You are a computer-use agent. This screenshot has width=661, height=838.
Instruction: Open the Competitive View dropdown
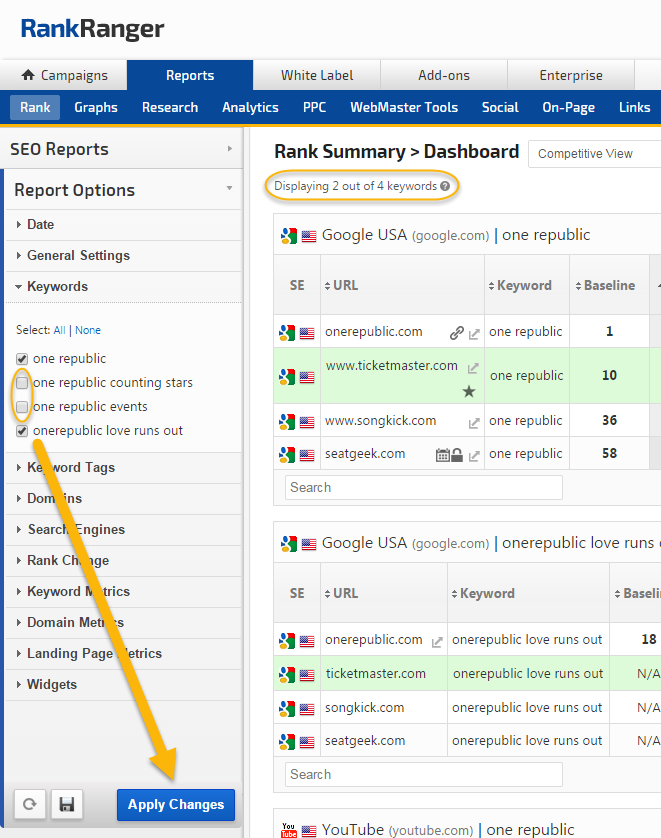[594, 154]
